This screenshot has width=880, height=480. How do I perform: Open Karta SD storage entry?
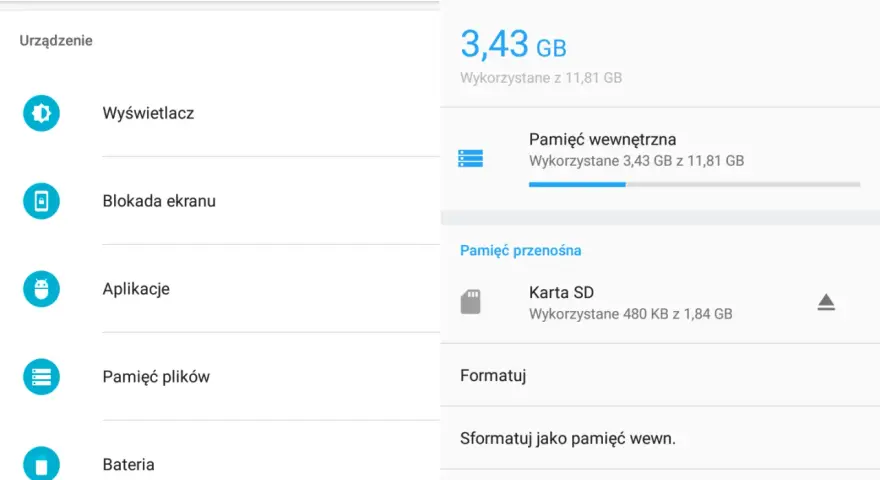tap(660, 303)
